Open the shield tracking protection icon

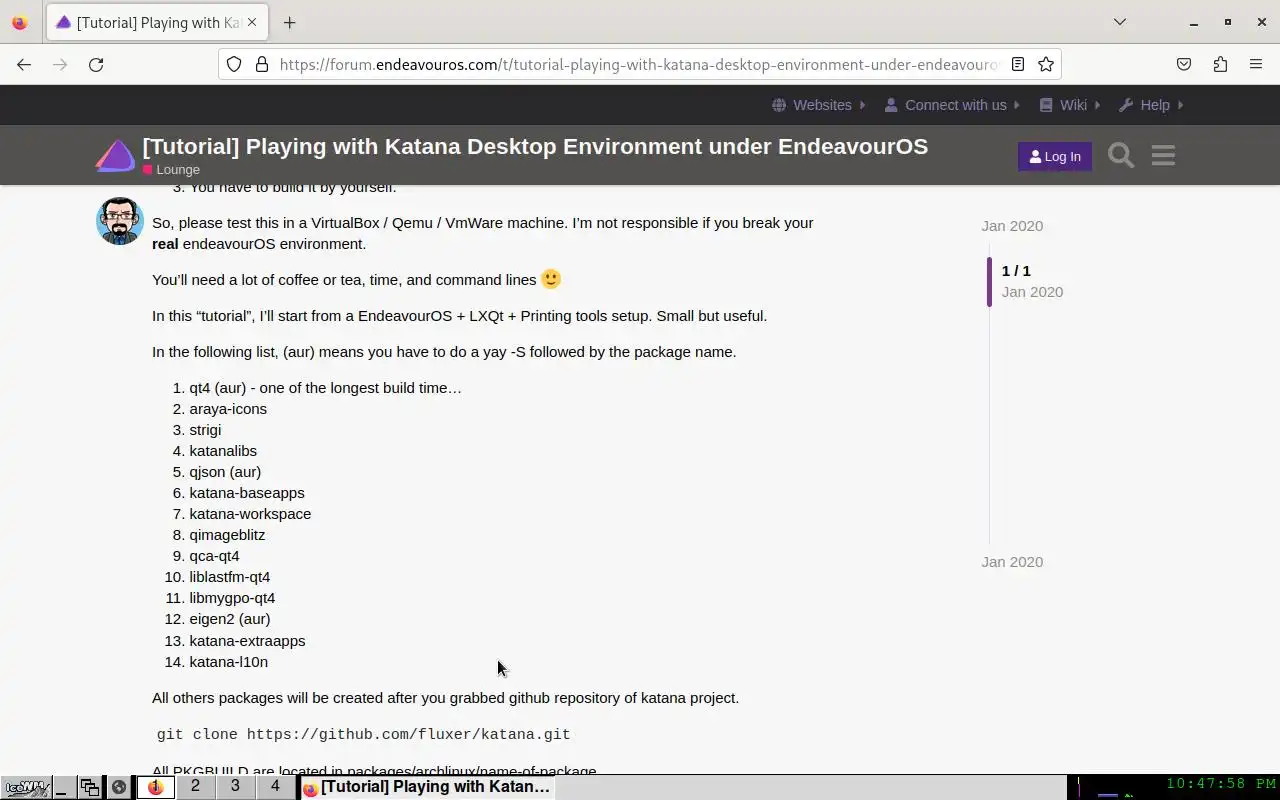pyautogui.click(x=234, y=64)
